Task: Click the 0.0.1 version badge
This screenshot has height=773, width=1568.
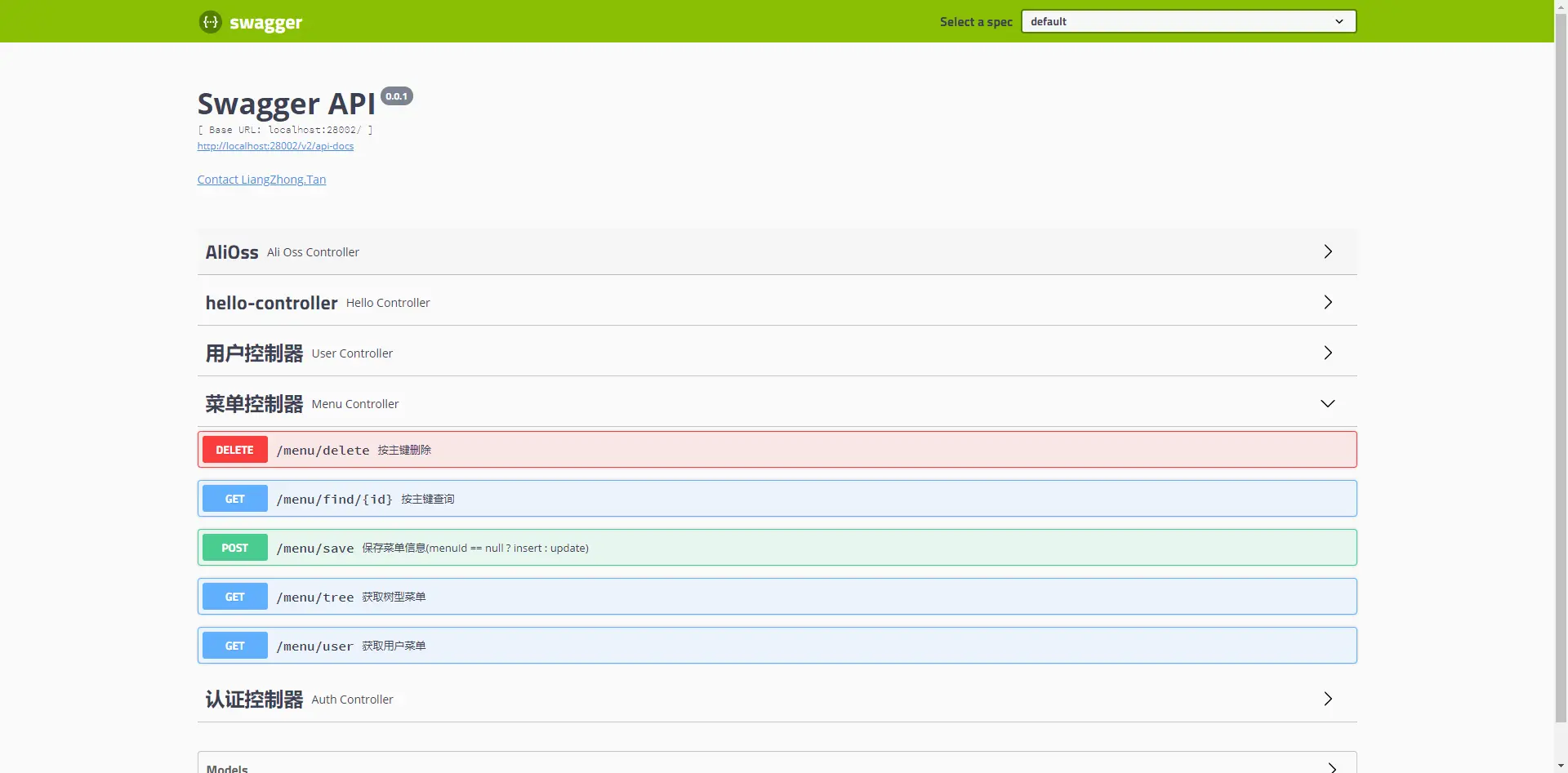Action: (397, 96)
